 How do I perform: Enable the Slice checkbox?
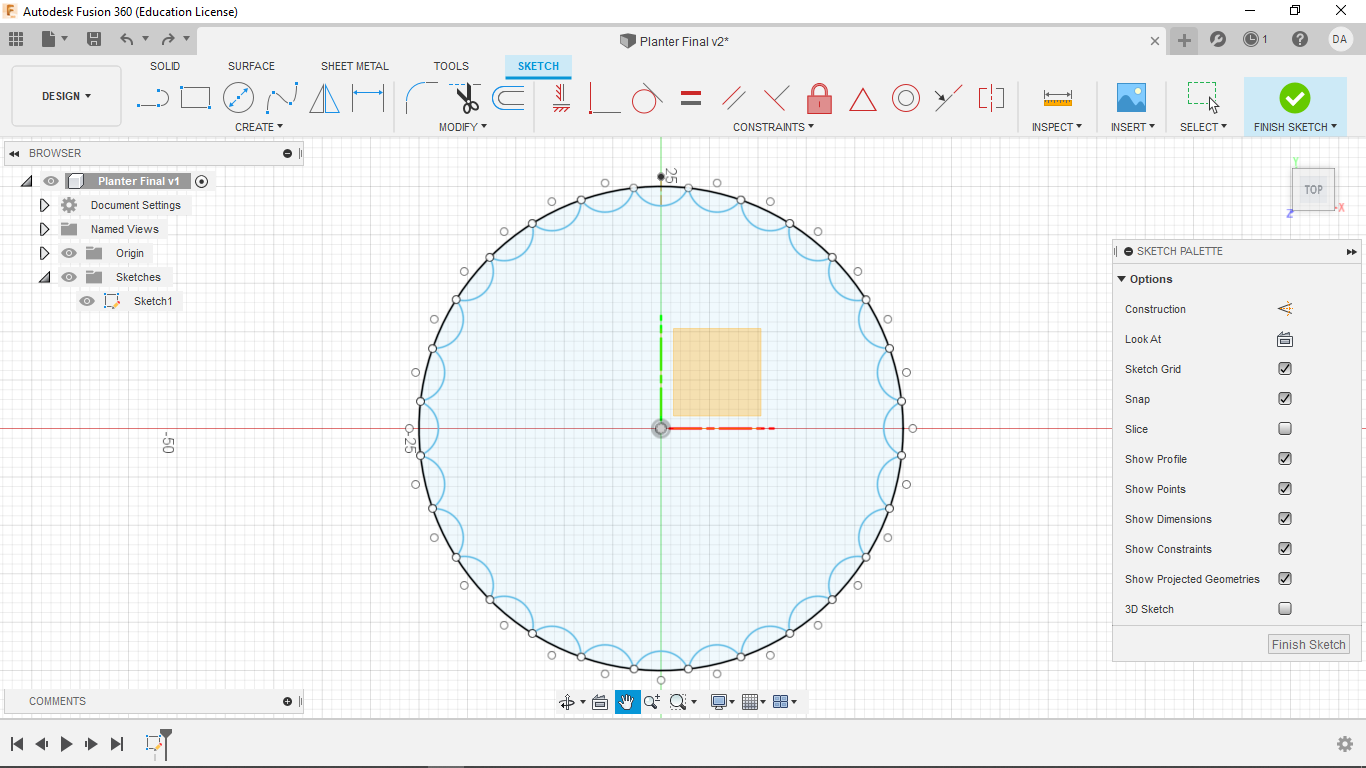[x=1285, y=429]
